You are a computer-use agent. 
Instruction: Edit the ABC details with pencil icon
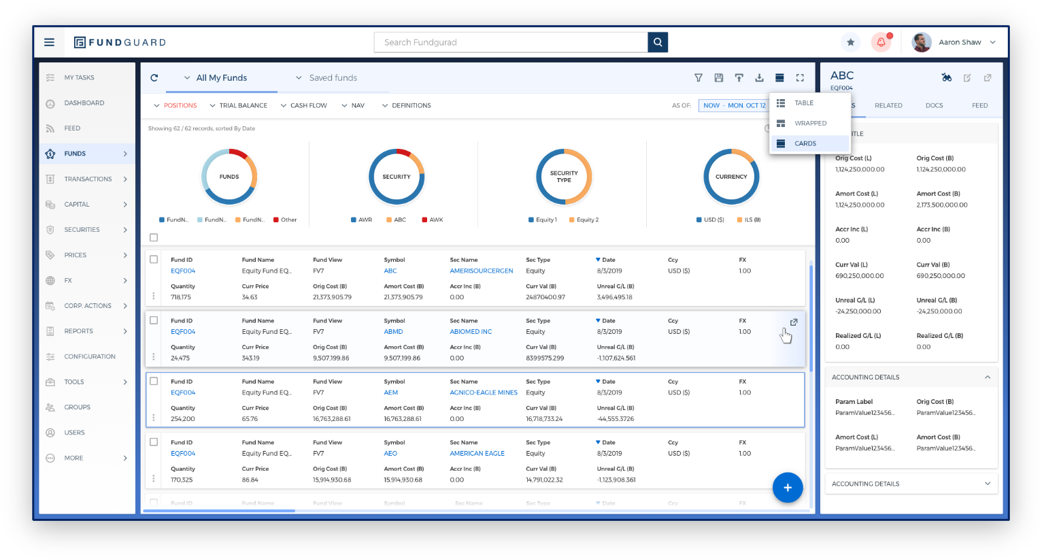coord(967,78)
